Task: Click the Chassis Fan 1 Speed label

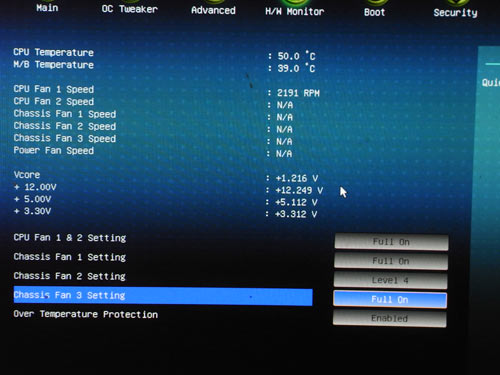Action: pyautogui.click(x=65, y=114)
